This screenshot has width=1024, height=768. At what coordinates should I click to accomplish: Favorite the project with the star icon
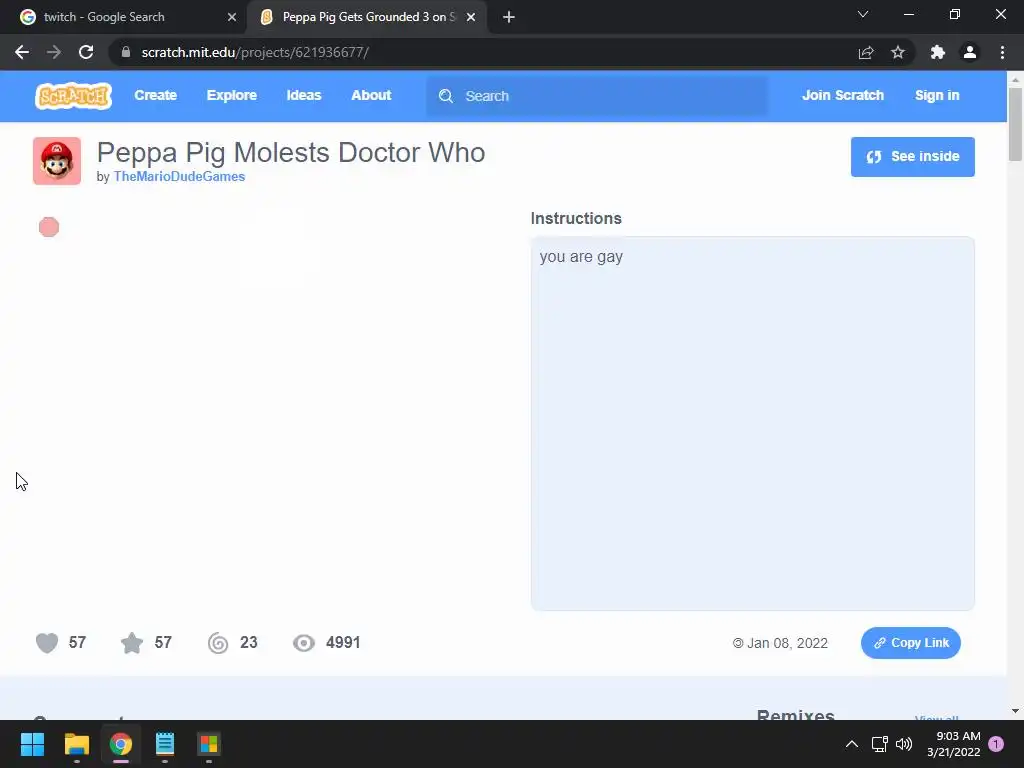(x=132, y=643)
